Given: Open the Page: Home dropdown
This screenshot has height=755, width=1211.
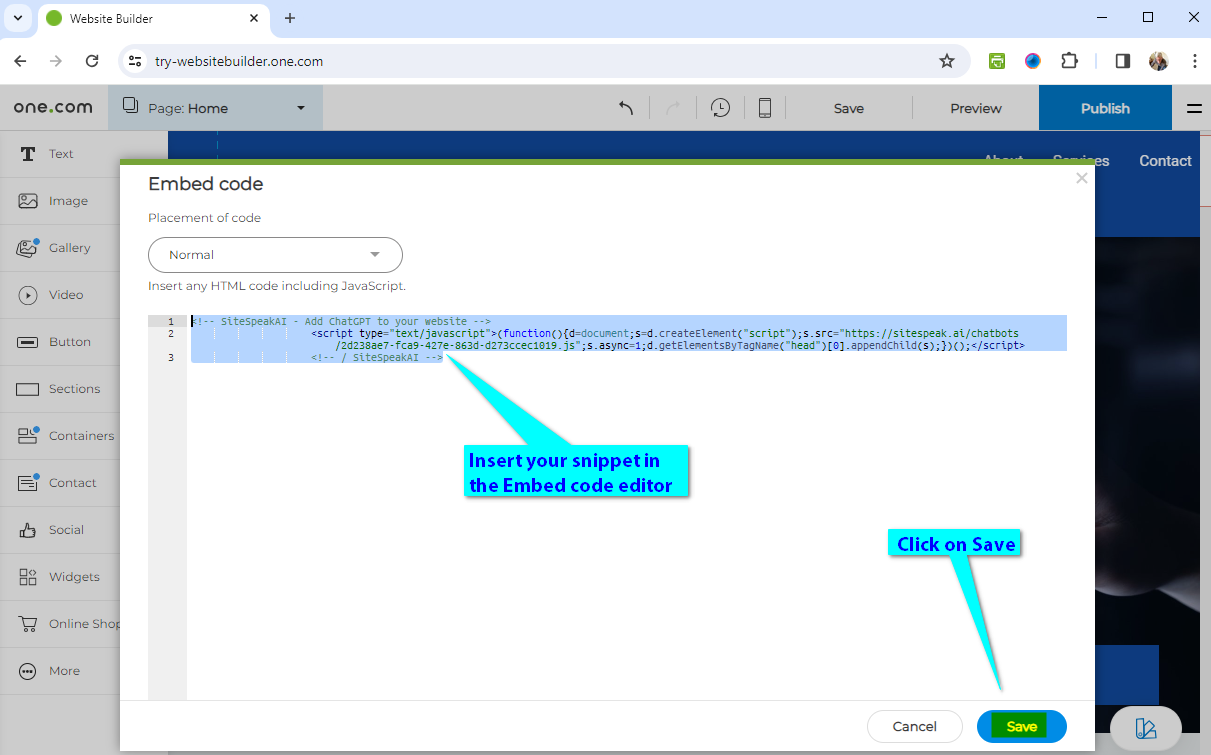Looking at the screenshot, I should click(x=215, y=108).
